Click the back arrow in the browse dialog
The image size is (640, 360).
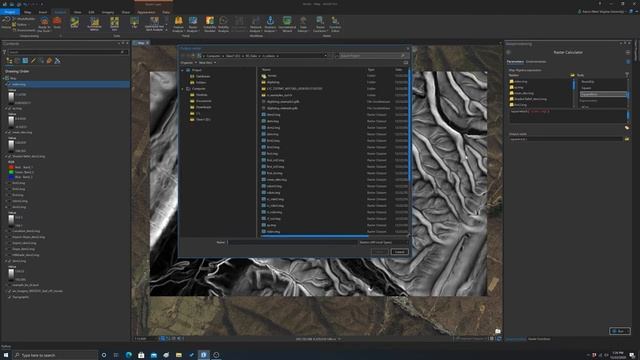coord(183,56)
